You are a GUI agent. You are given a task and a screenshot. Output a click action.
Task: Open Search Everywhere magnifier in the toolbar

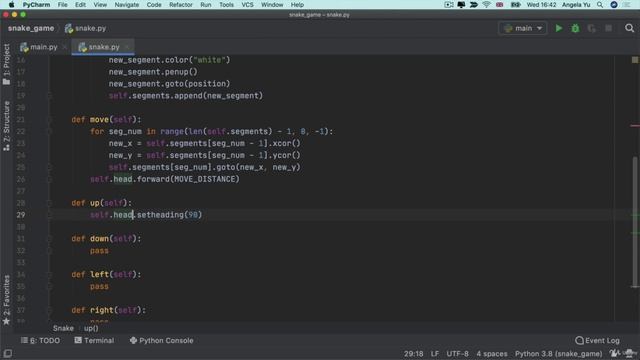[629, 28]
